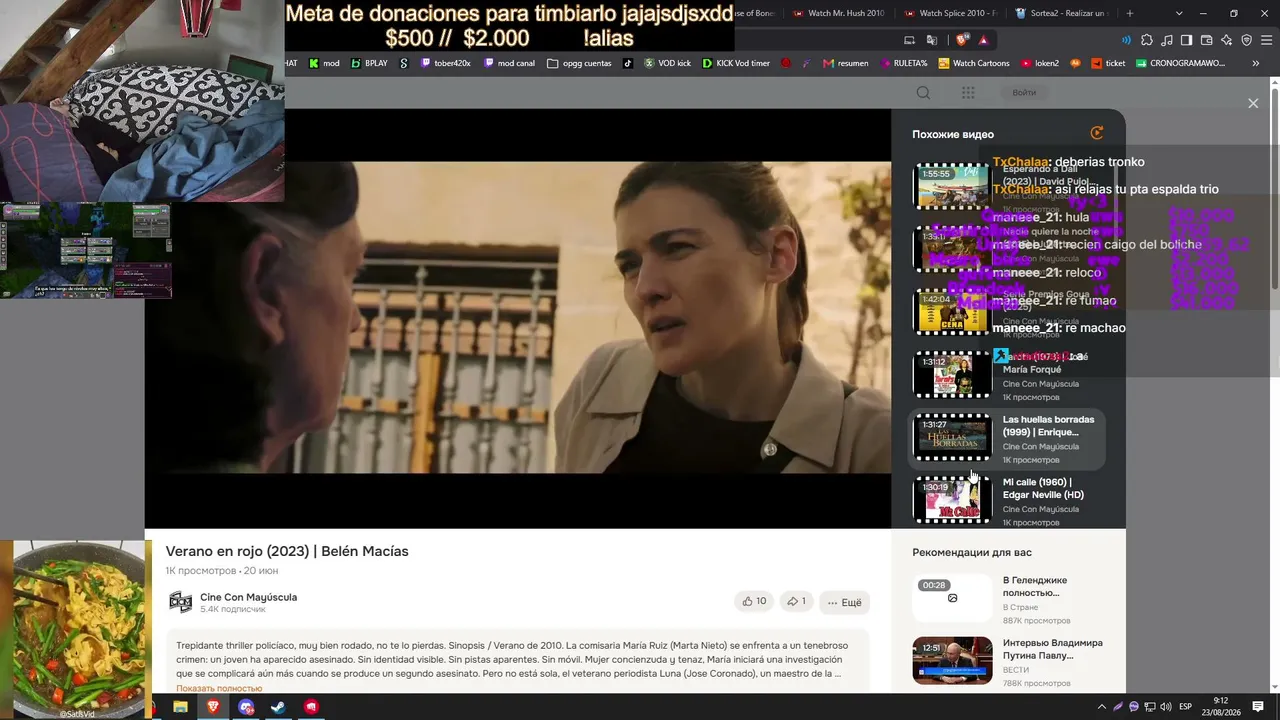Expand the opgg cuentas bookmark folder
The width and height of the screenshot is (1280, 720).
(x=579, y=63)
